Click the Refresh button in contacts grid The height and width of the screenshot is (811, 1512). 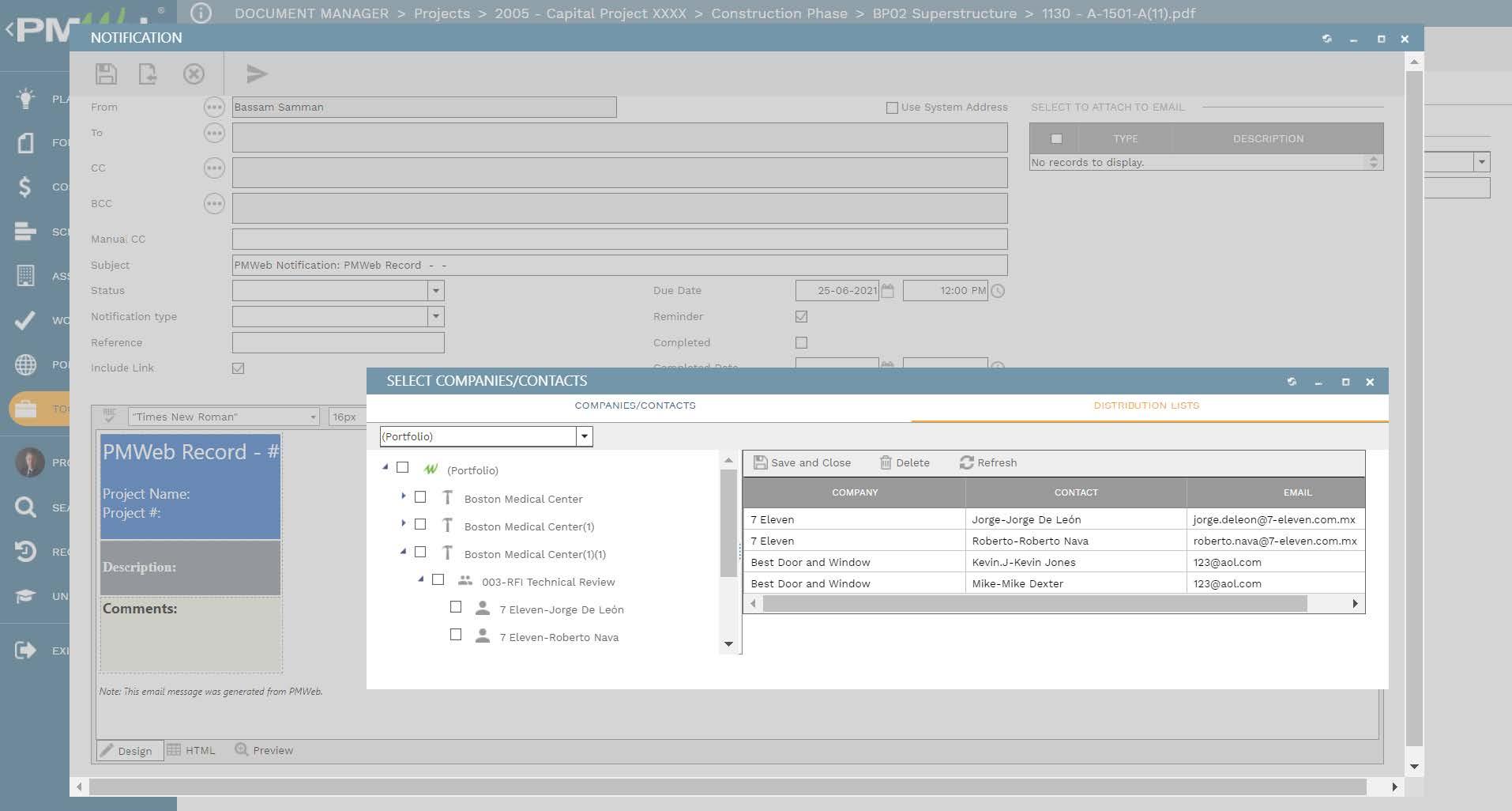point(988,462)
